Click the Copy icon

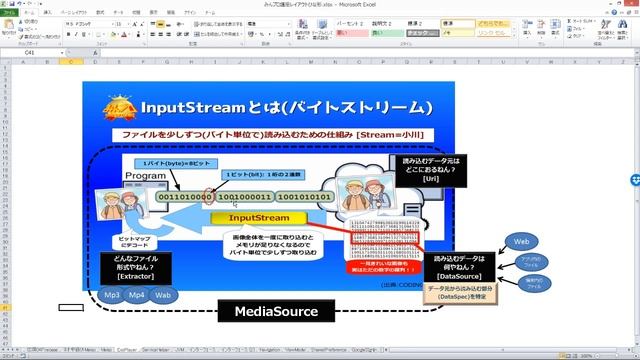tap(20, 29)
